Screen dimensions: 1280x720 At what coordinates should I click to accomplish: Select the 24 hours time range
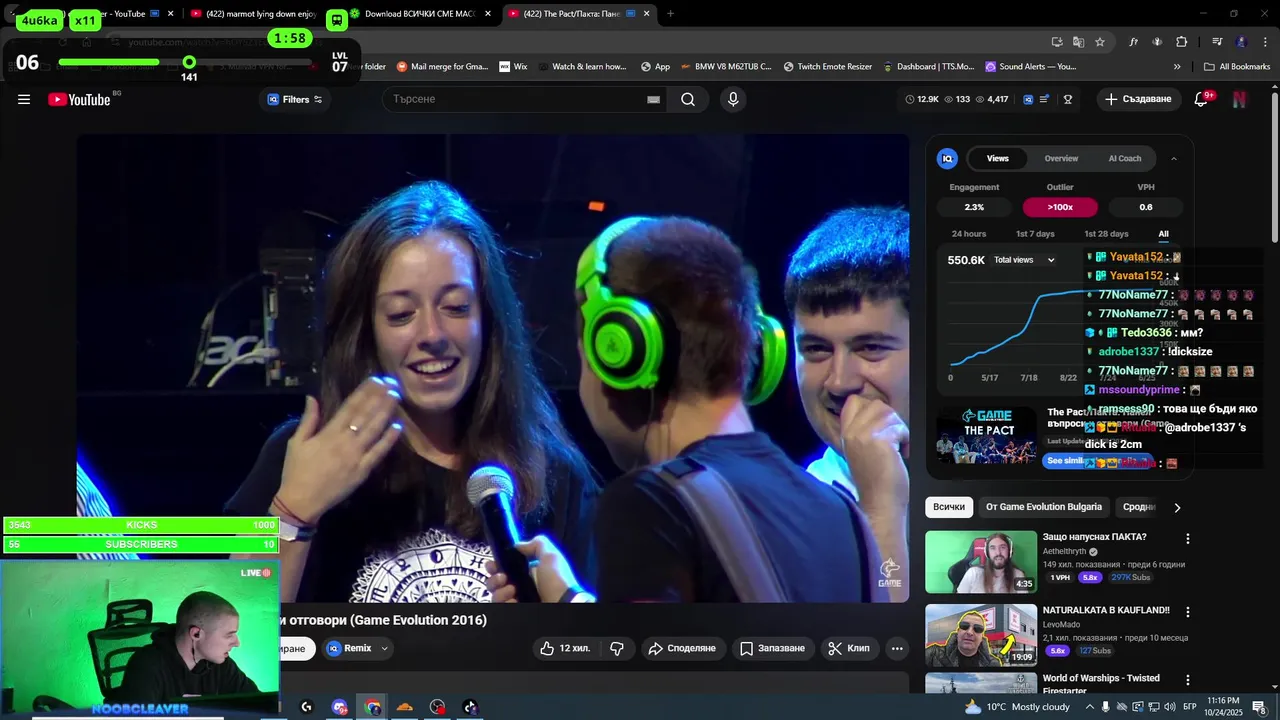coord(969,234)
